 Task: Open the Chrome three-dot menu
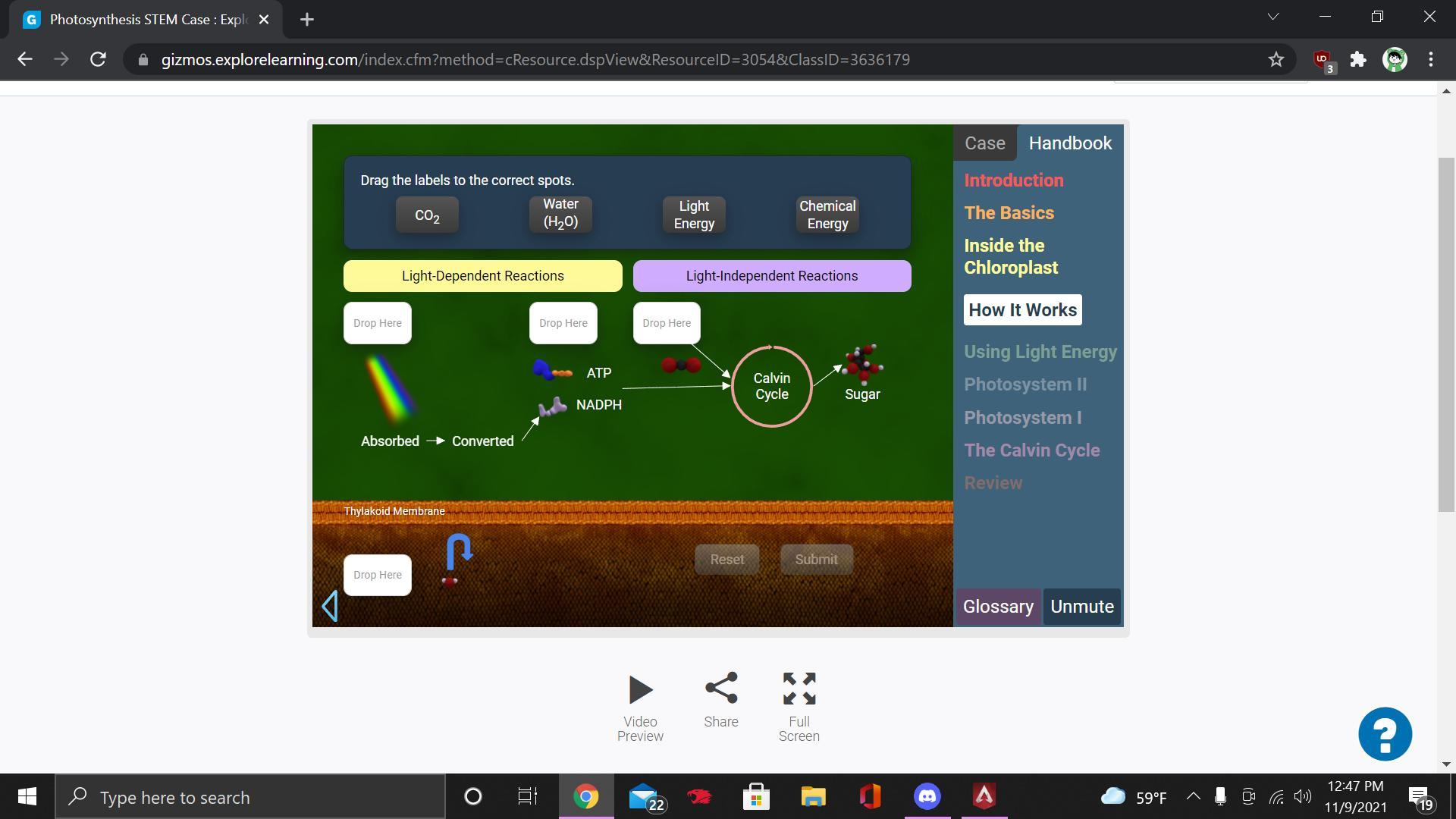[1431, 59]
